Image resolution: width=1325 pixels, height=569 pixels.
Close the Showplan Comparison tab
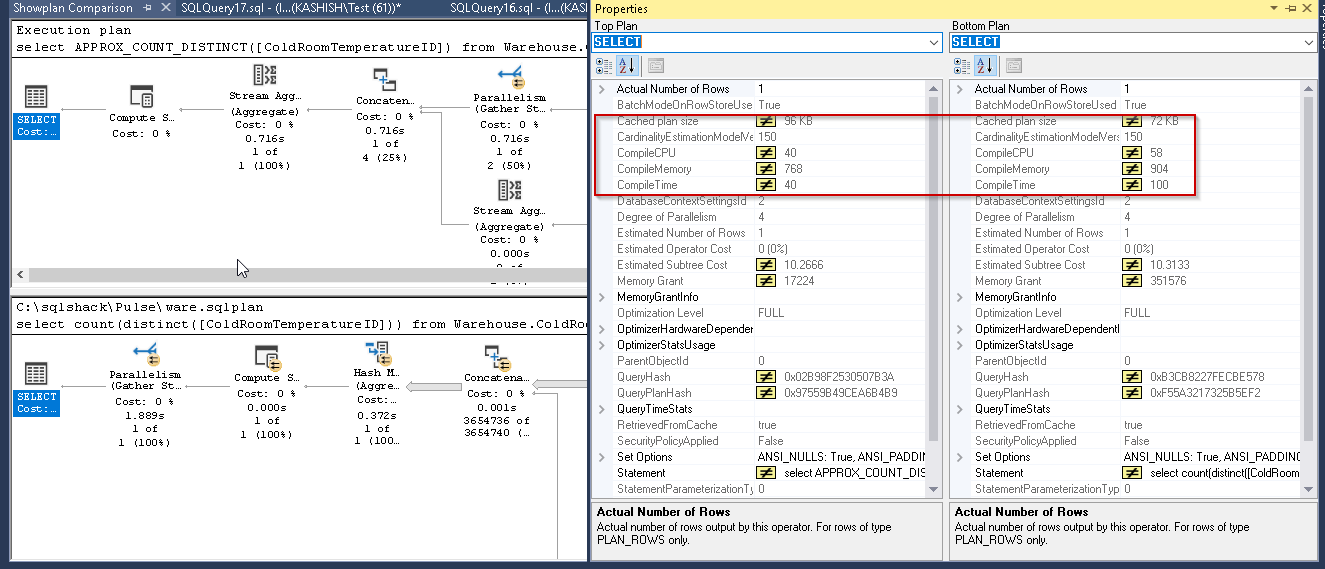point(164,8)
